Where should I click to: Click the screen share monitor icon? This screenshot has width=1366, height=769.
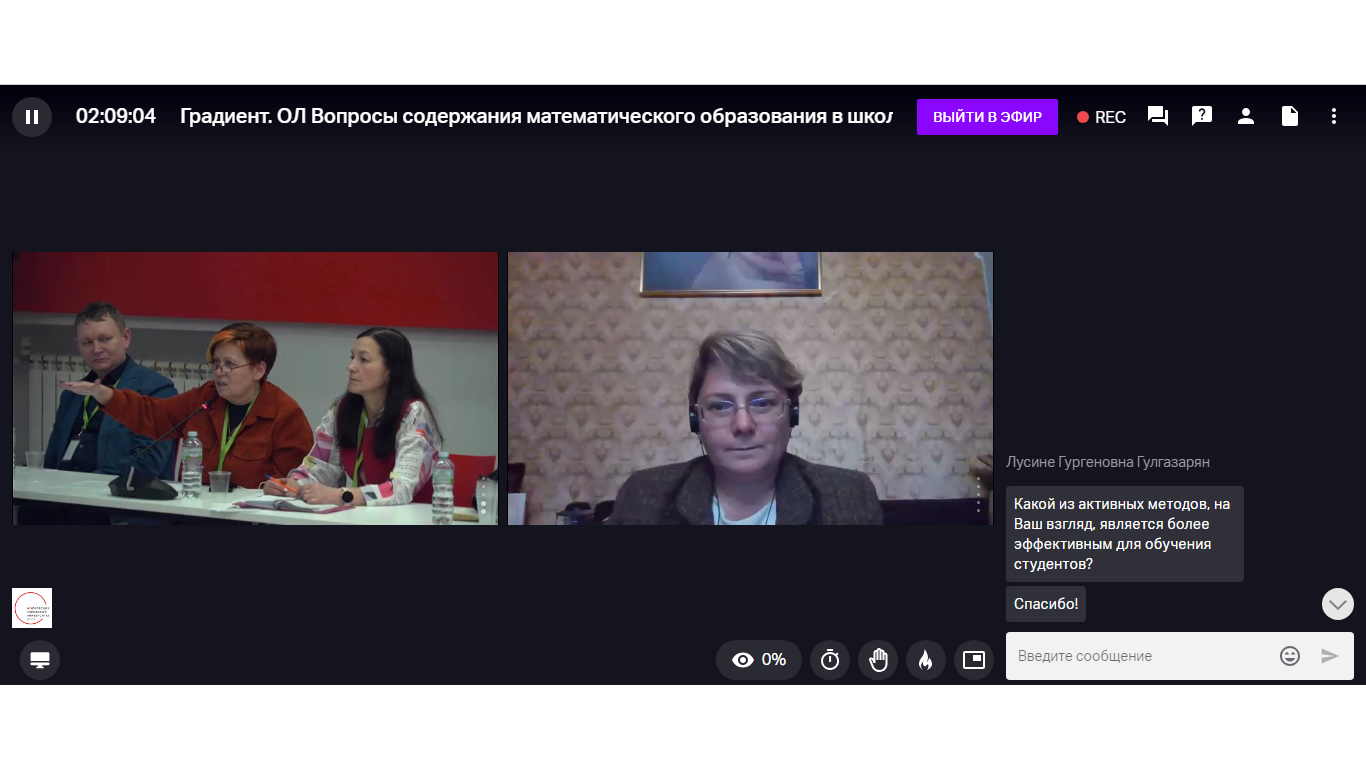coord(40,660)
